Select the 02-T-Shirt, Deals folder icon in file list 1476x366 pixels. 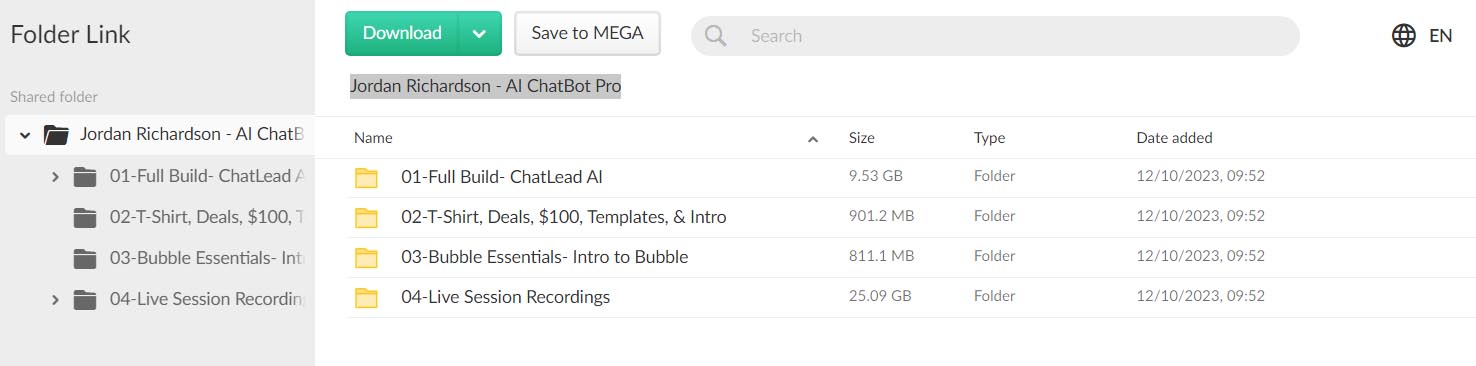tap(367, 218)
